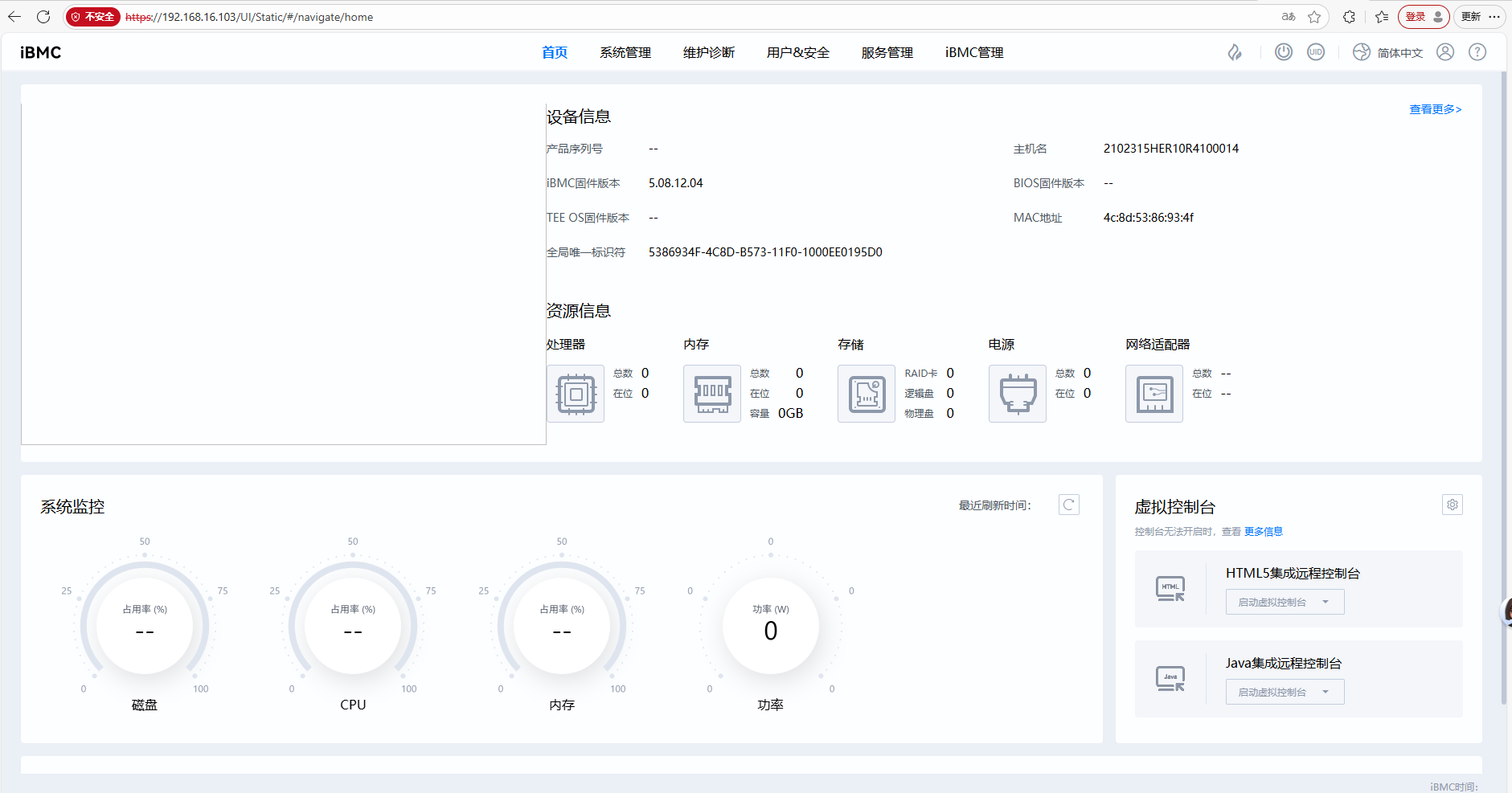The height and width of the screenshot is (793, 1512).
Task: Click the browser address bar URL
Action: click(249, 17)
